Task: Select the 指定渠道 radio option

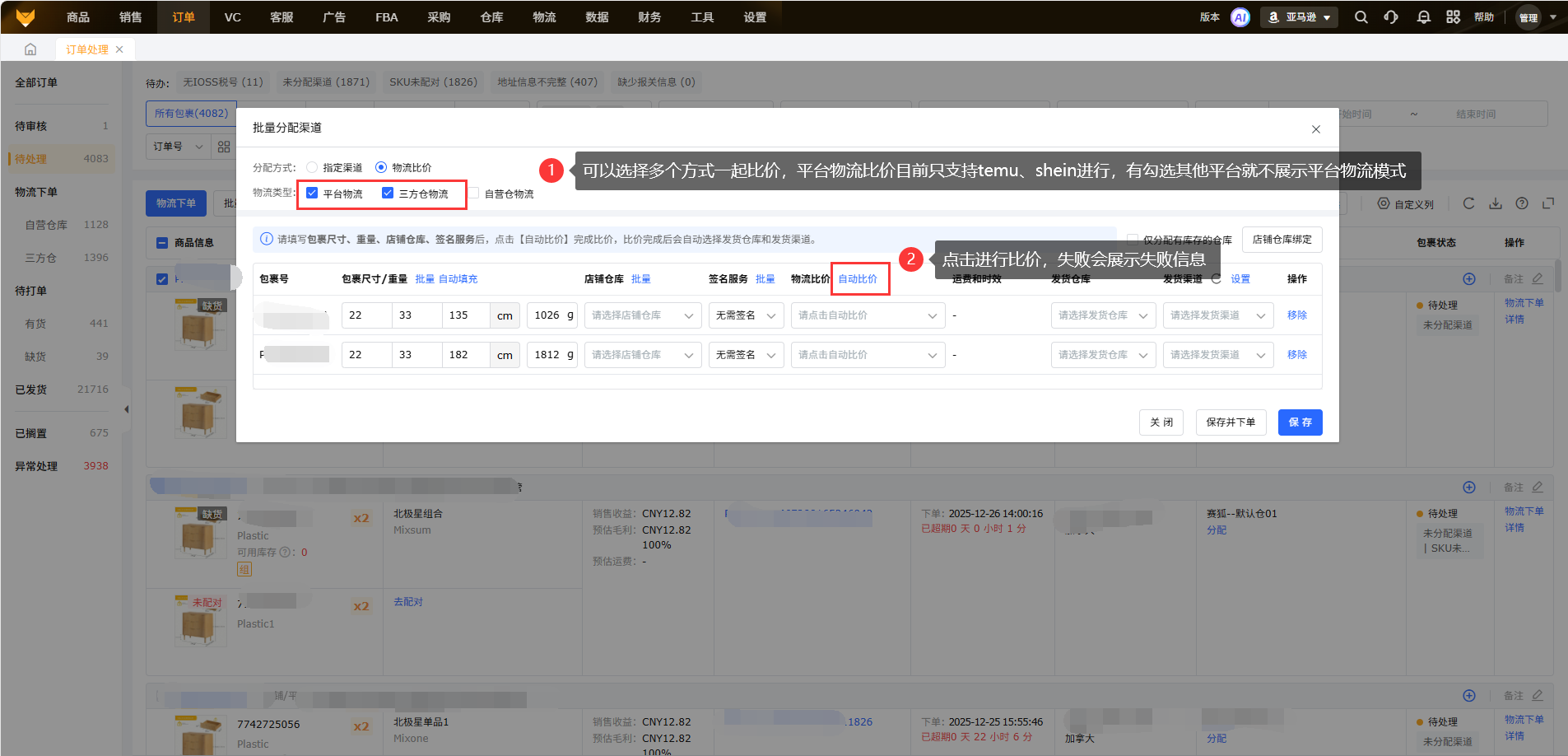Action: coord(313,167)
